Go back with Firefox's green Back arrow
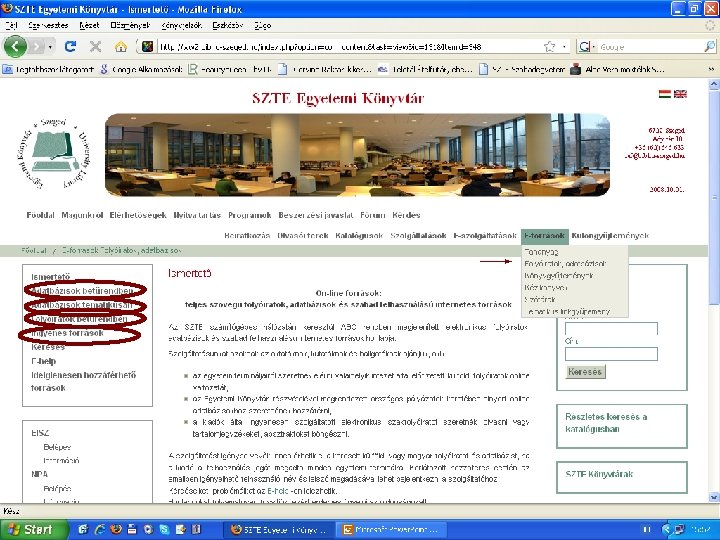720x540 pixels. (15, 46)
